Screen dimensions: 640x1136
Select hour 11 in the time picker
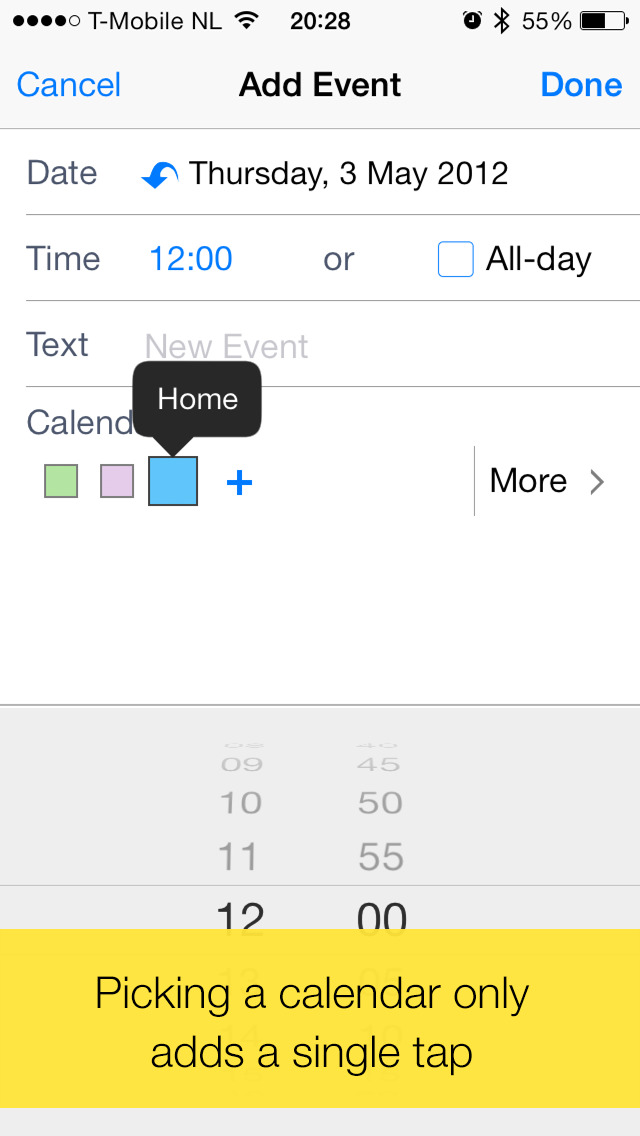point(240,857)
